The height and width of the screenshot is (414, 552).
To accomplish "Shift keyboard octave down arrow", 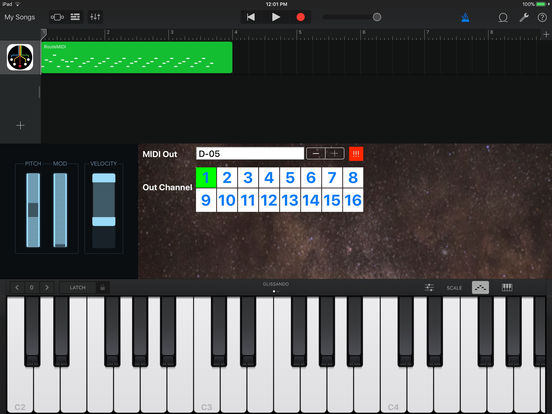I will [17, 288].
